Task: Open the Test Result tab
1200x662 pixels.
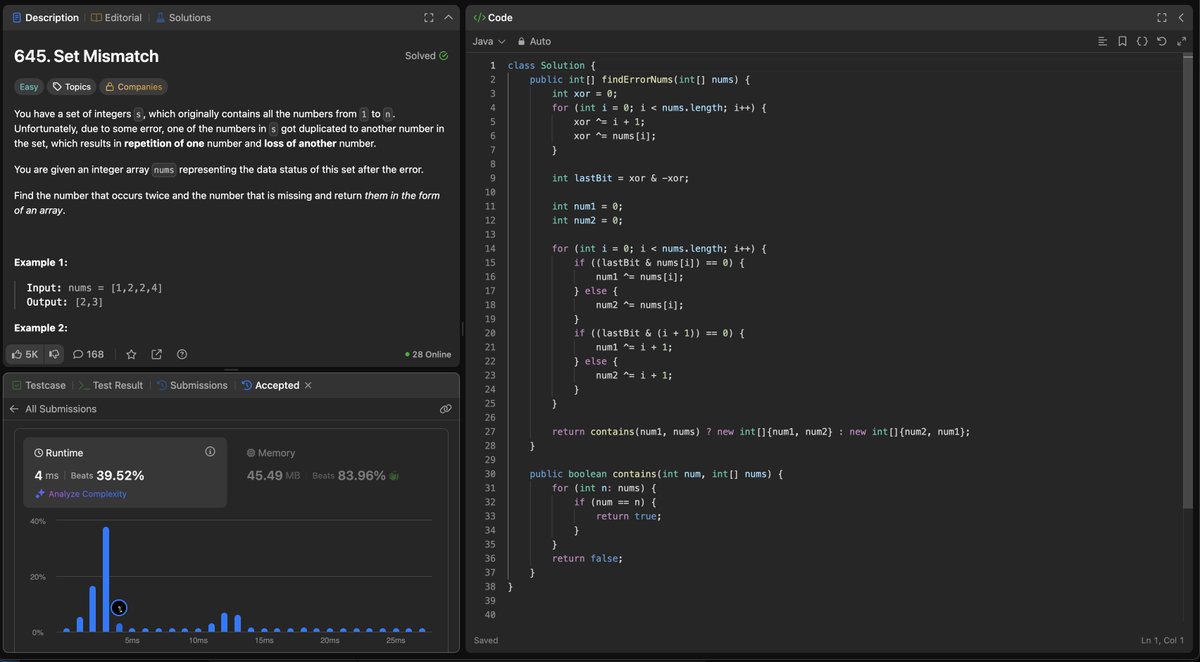Action: click(x=111, y=385)
